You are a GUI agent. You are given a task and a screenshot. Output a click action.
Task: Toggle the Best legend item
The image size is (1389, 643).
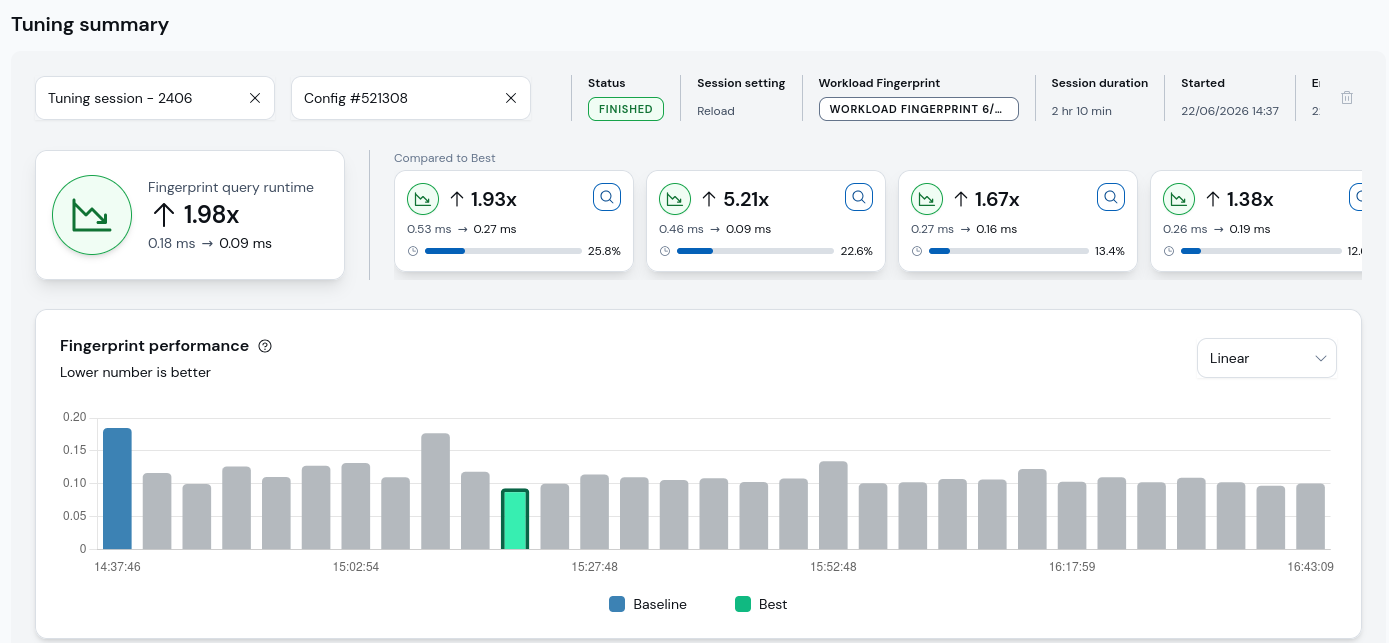tap(761, 604)
